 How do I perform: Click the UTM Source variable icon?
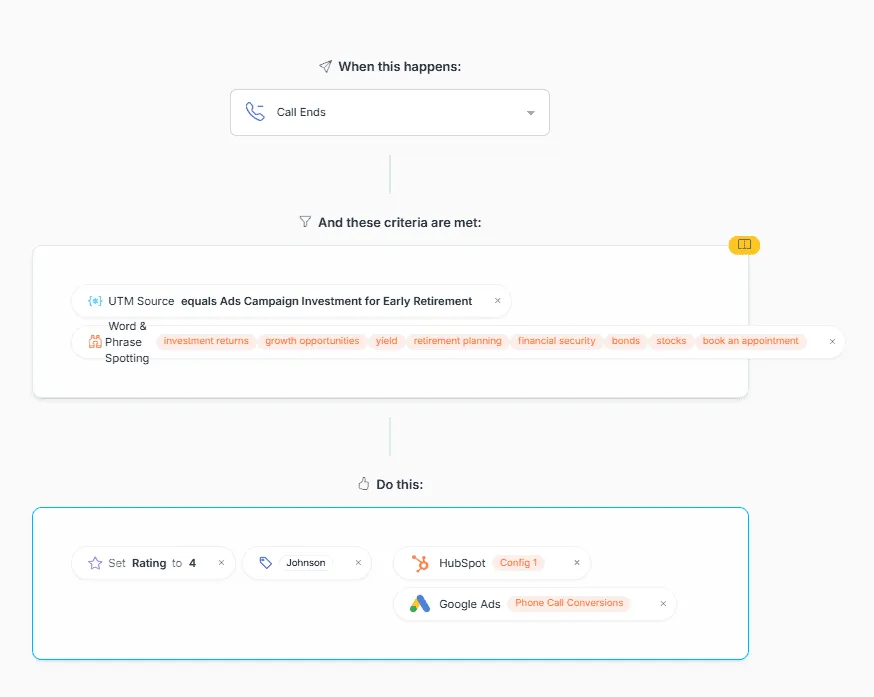pos(95,301)
